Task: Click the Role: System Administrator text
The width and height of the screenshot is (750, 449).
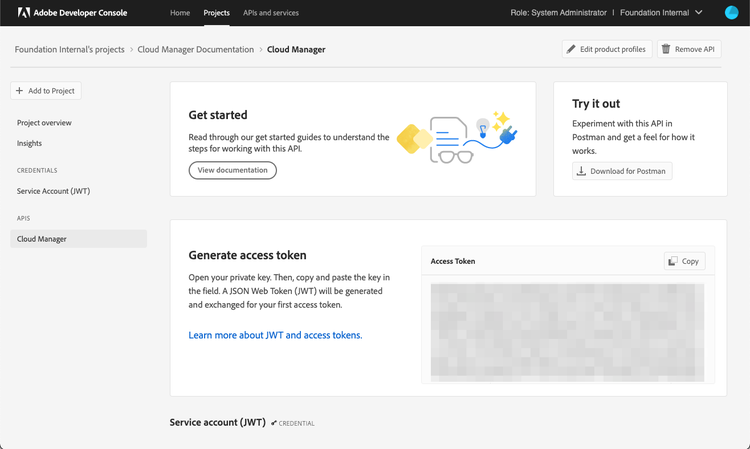Action: (558, 12)
